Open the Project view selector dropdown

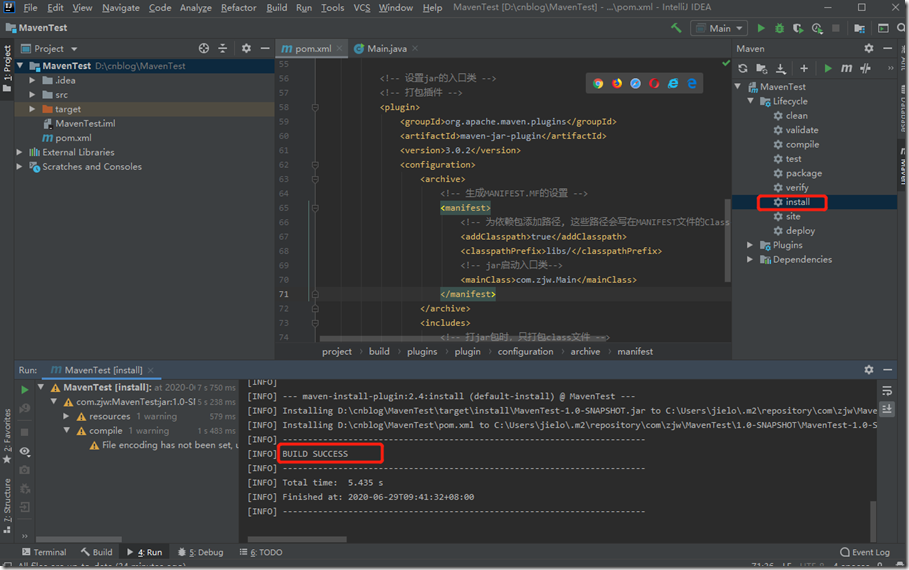[x=49, y=48]
